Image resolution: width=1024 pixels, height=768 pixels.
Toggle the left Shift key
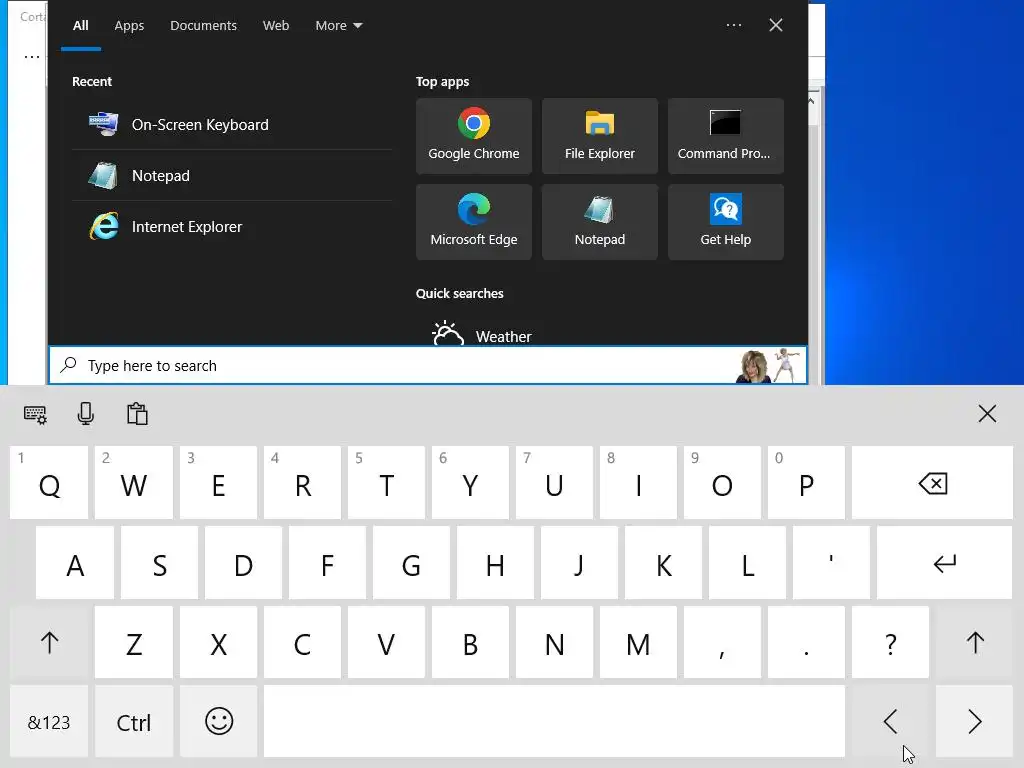coord(49,643)
